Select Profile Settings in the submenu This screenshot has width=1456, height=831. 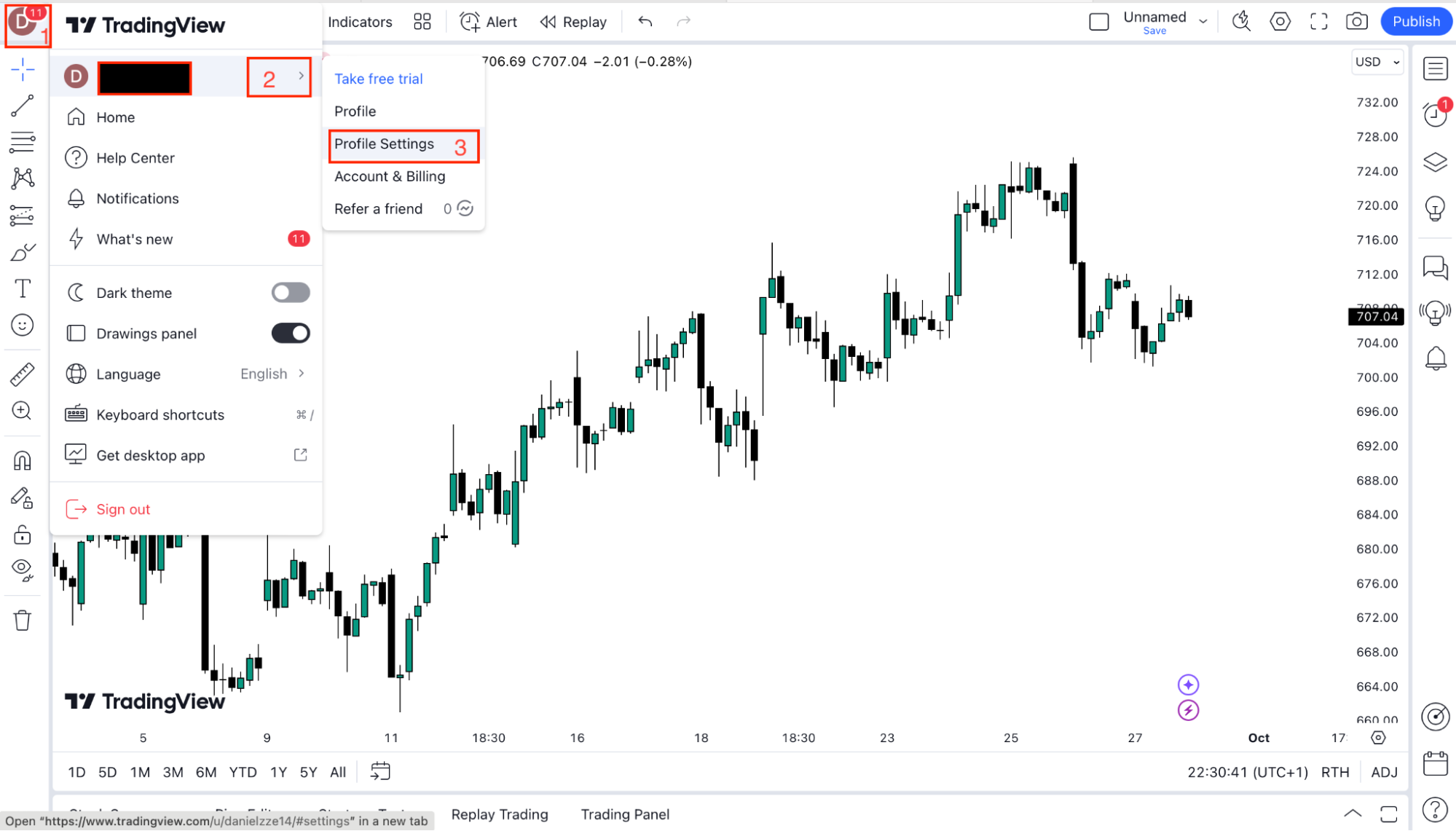(x=385, y=144)
